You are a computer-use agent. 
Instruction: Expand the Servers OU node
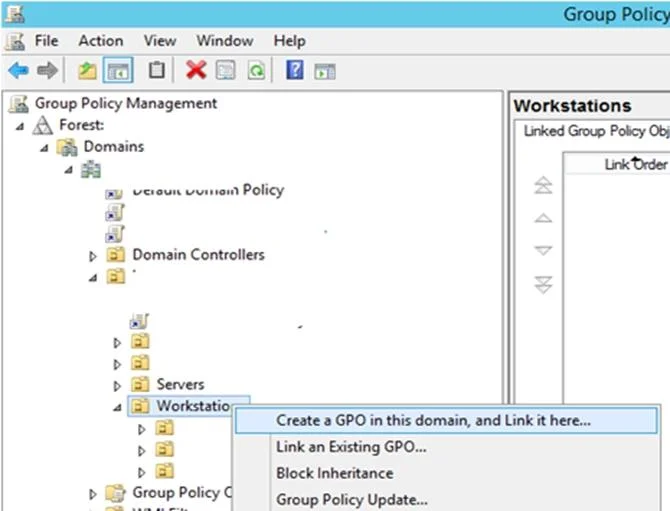117,386
